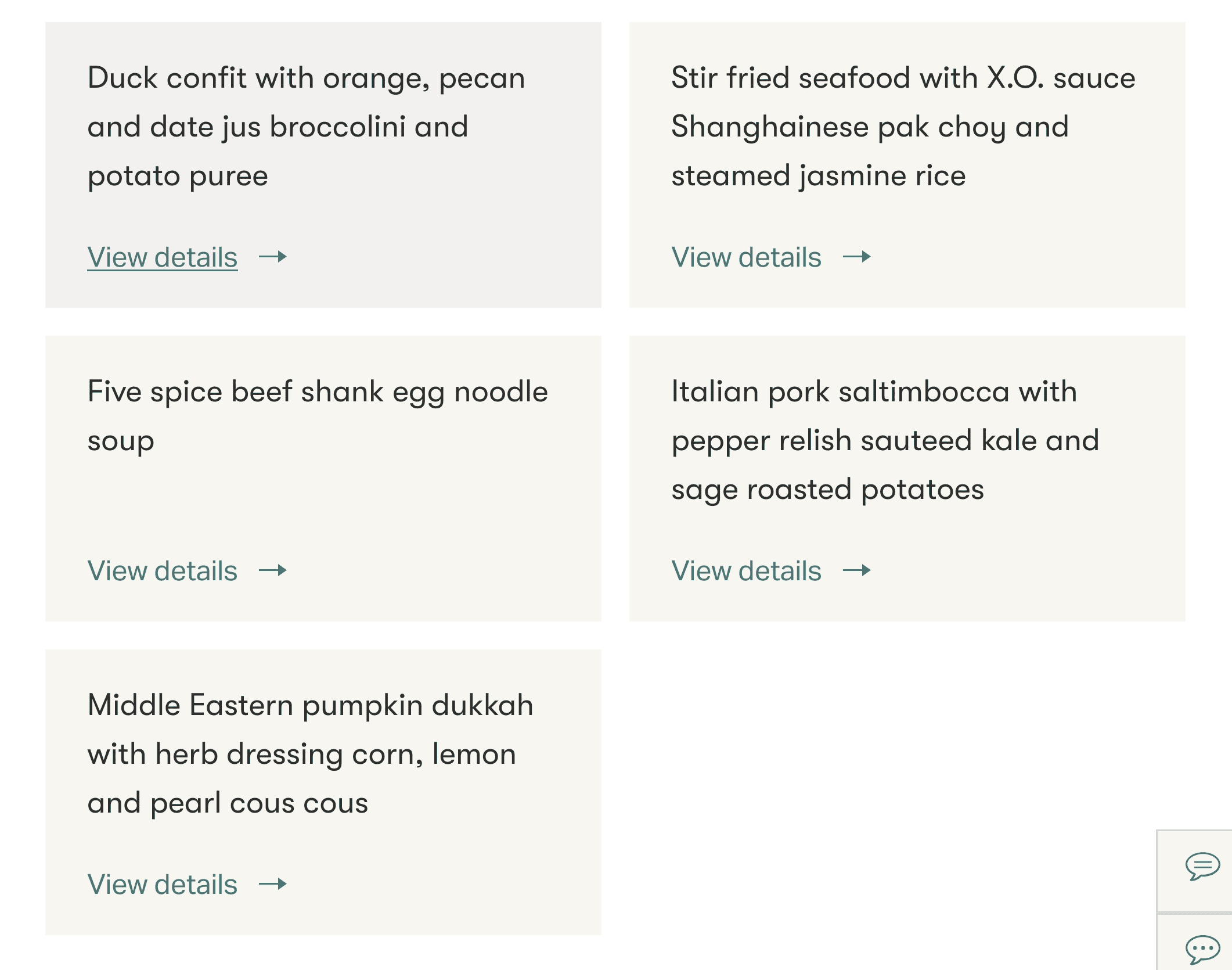The image size is (1232, 970).
Task: Select the Stir fried seafood with X.O. sauce title
Action: 903,78
